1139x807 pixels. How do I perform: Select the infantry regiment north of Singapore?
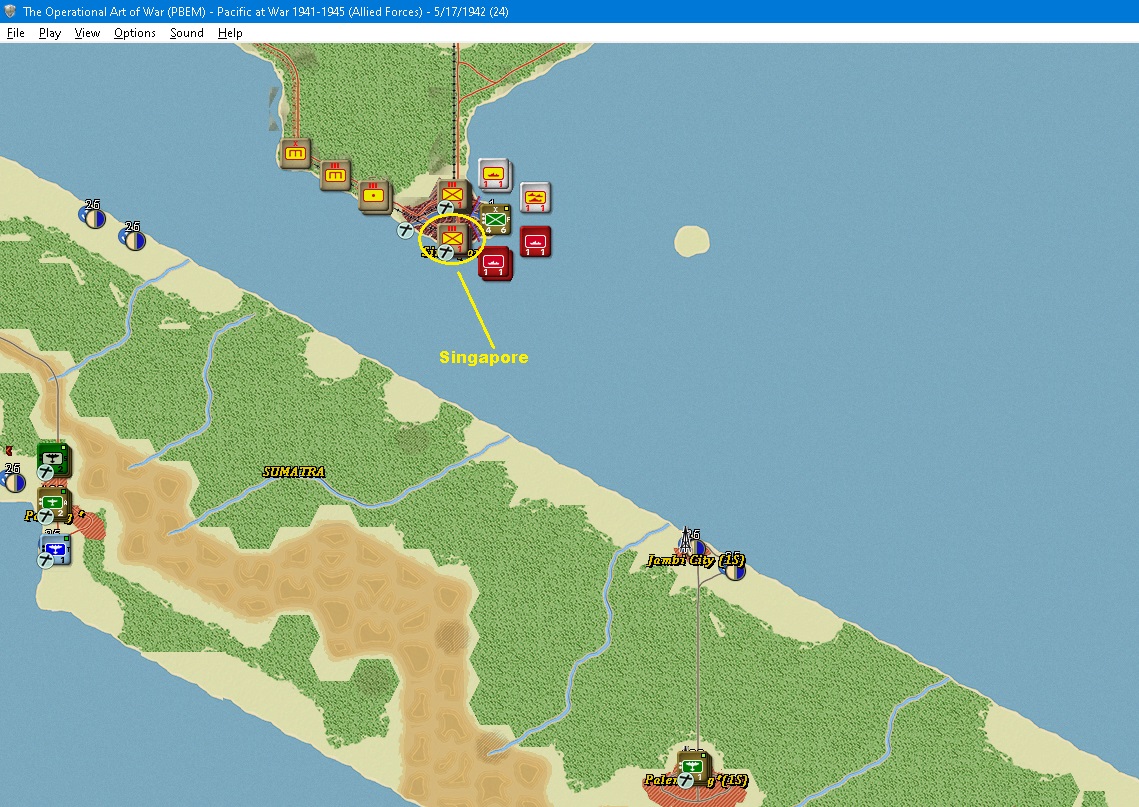click(x=454, y=195)
